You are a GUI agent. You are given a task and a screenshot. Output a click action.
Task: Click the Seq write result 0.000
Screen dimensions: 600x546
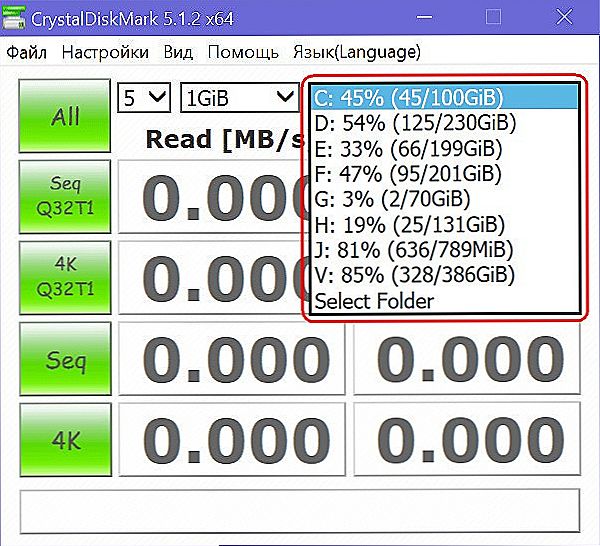tap(467, 359)
